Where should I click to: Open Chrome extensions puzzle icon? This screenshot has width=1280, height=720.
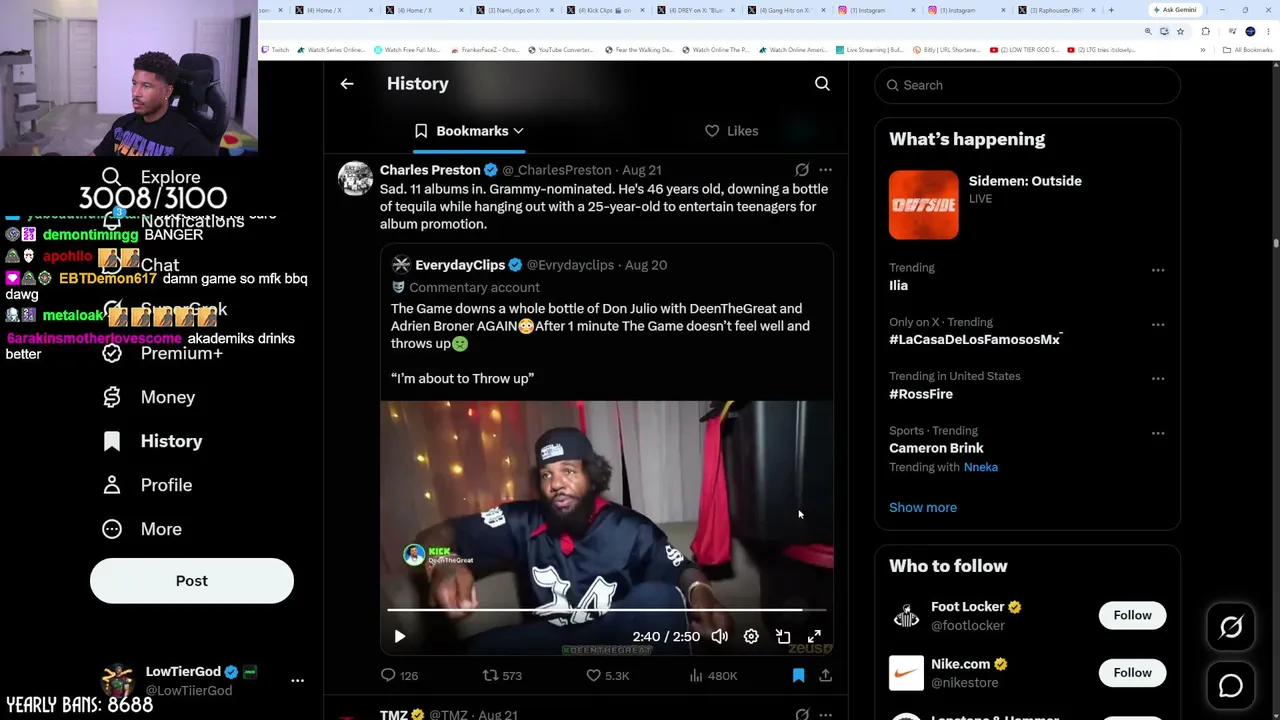(1206, 32)
